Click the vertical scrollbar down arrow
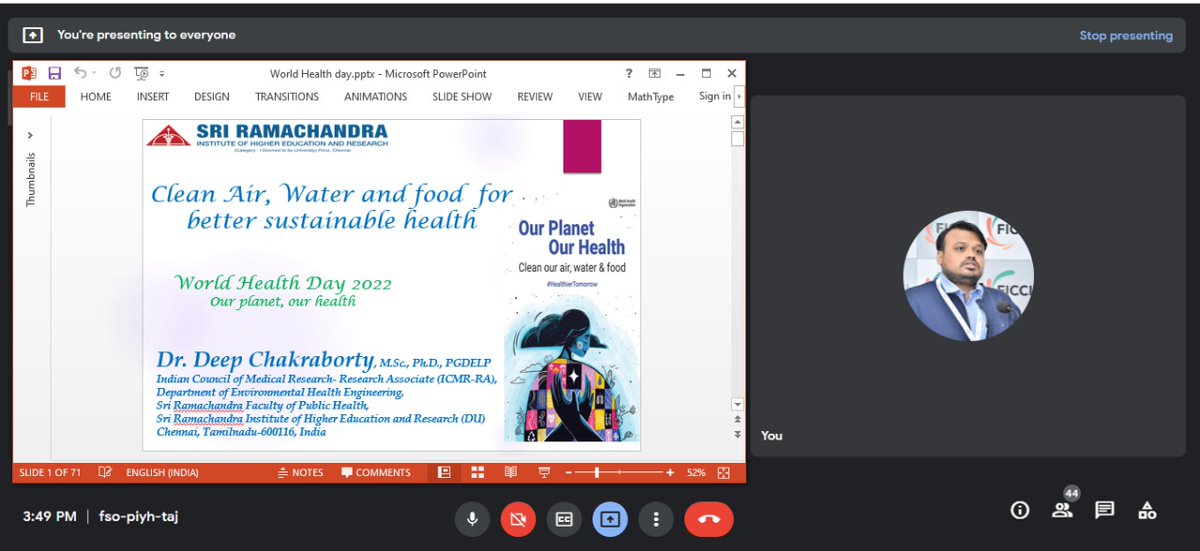Image resolution: width=1200 pixels, height=551 pixels. tap(738, 404)
